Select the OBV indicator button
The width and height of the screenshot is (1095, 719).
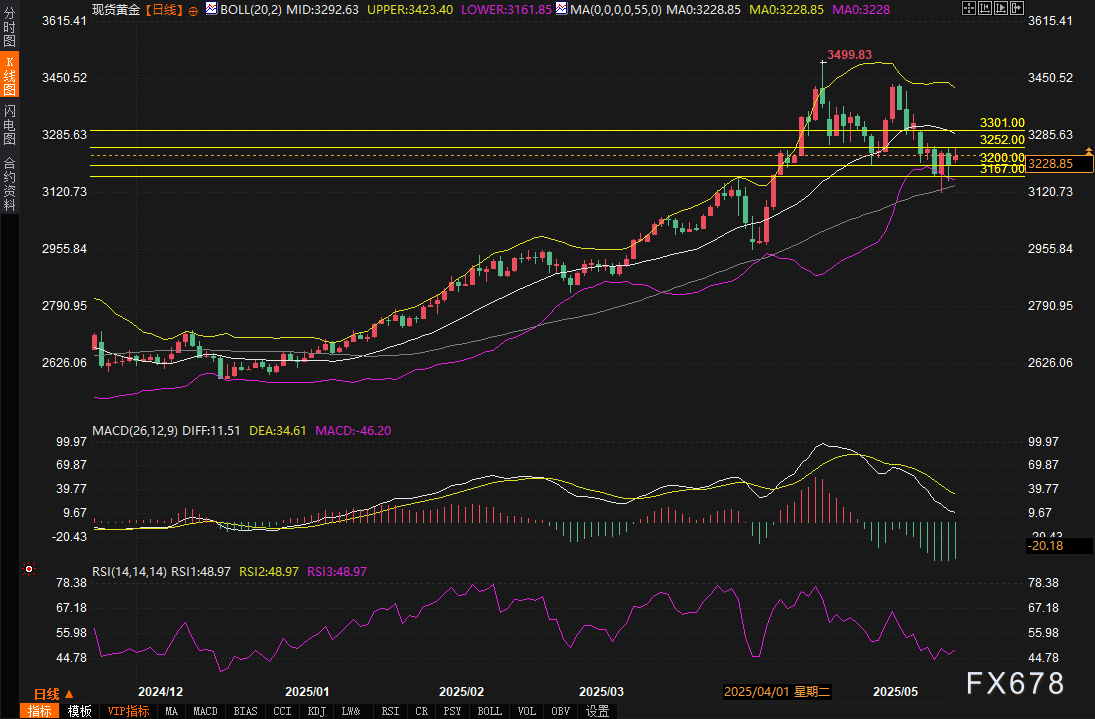[560, 711]
